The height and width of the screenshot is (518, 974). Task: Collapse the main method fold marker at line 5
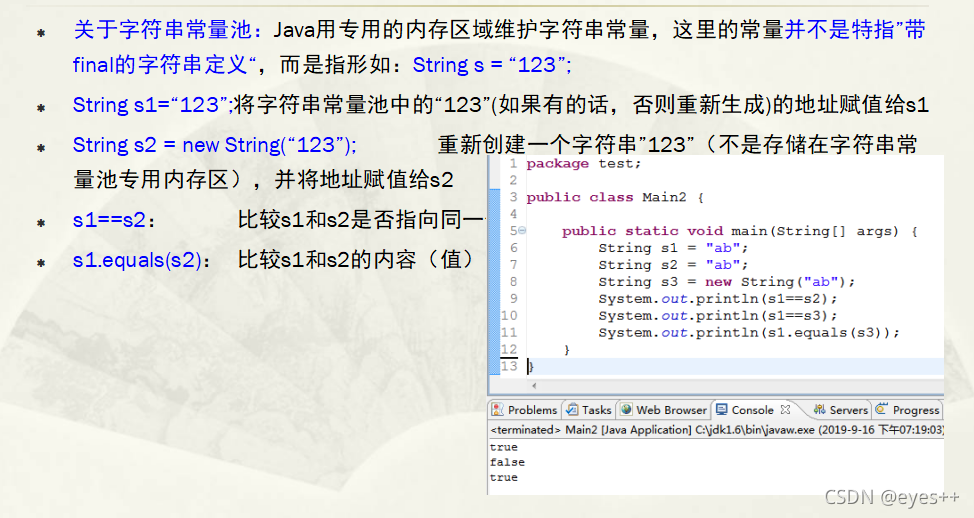(x=522, y=230)
